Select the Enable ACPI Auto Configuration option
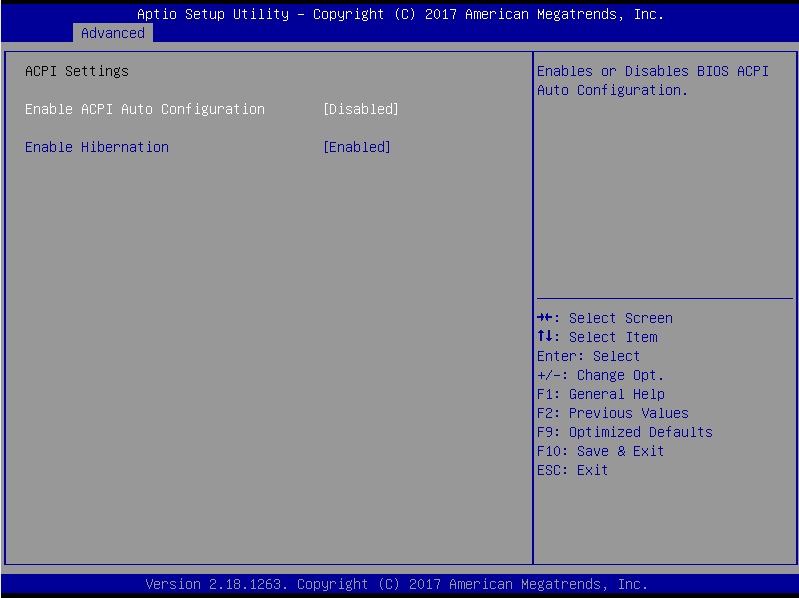The image size is (799, 598). pos(145,109)
